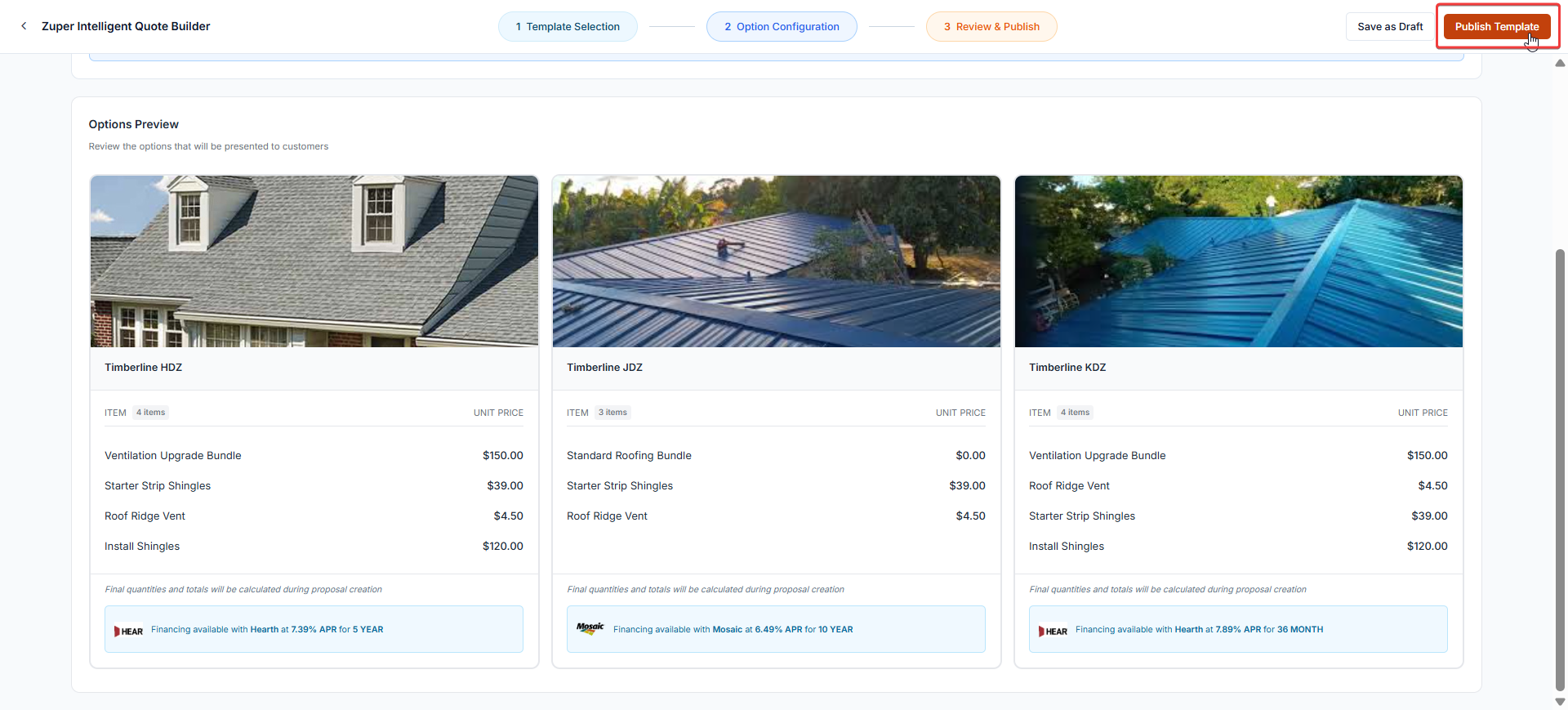Open the Timberline JDZ roof thumbnail
1568x710 pixels.
click(777, 261)
